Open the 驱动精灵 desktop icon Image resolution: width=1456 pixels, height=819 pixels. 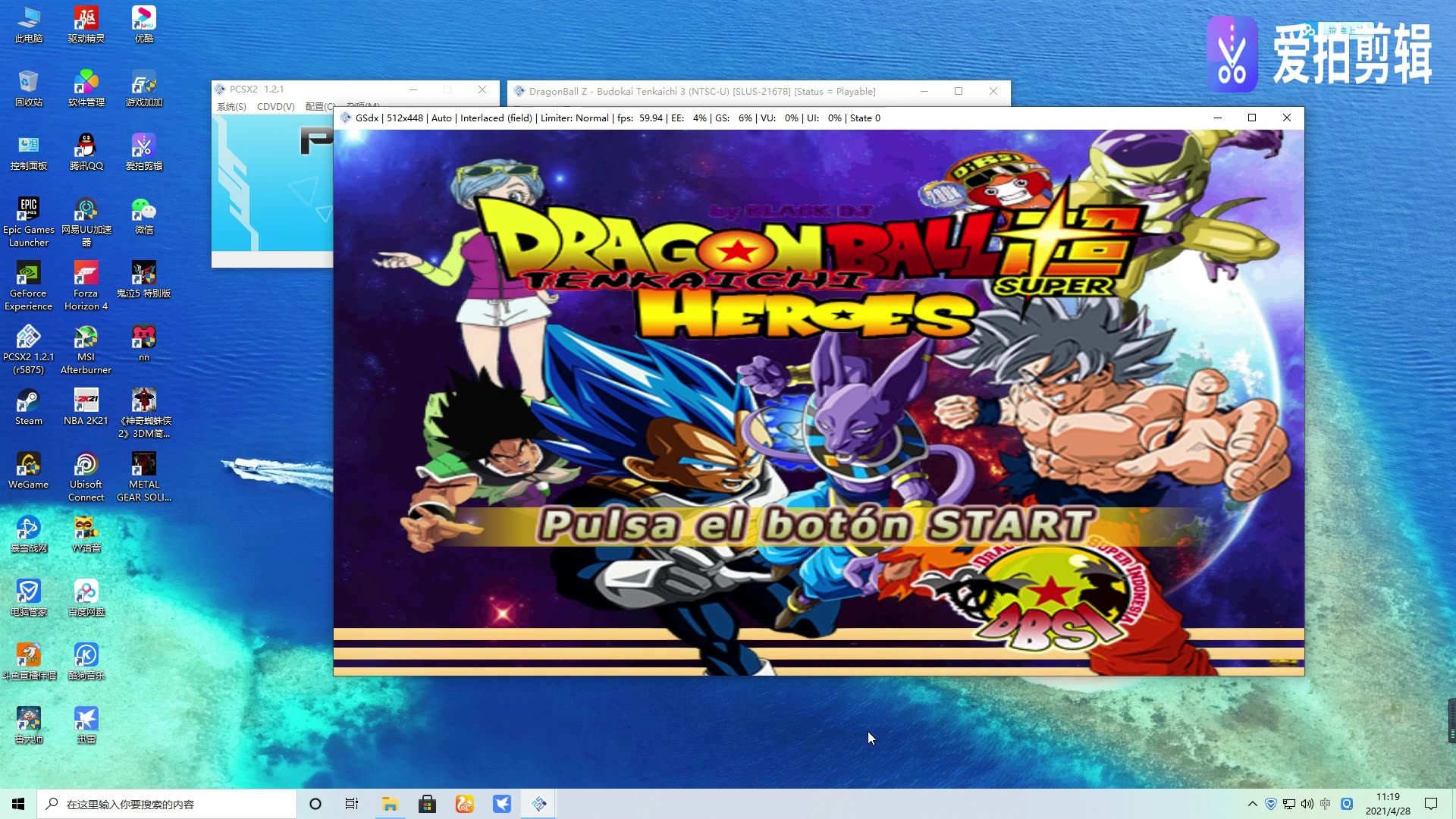[86, 24]
